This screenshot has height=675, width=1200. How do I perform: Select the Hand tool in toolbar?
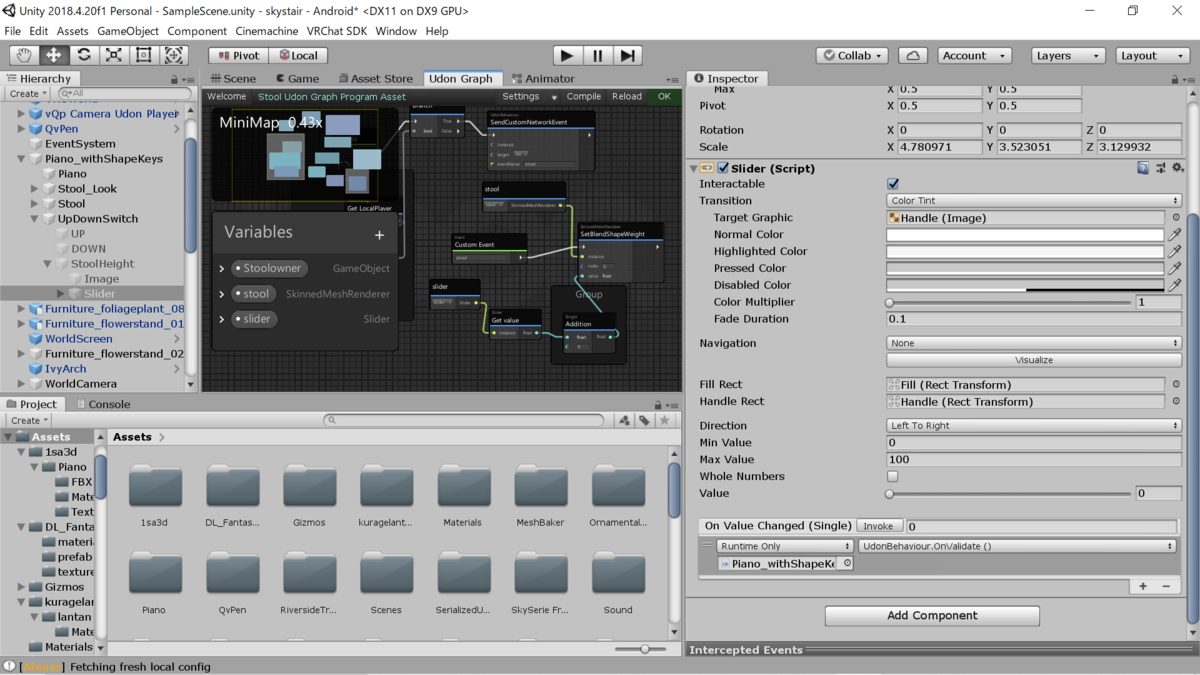[x=24, y=55]
